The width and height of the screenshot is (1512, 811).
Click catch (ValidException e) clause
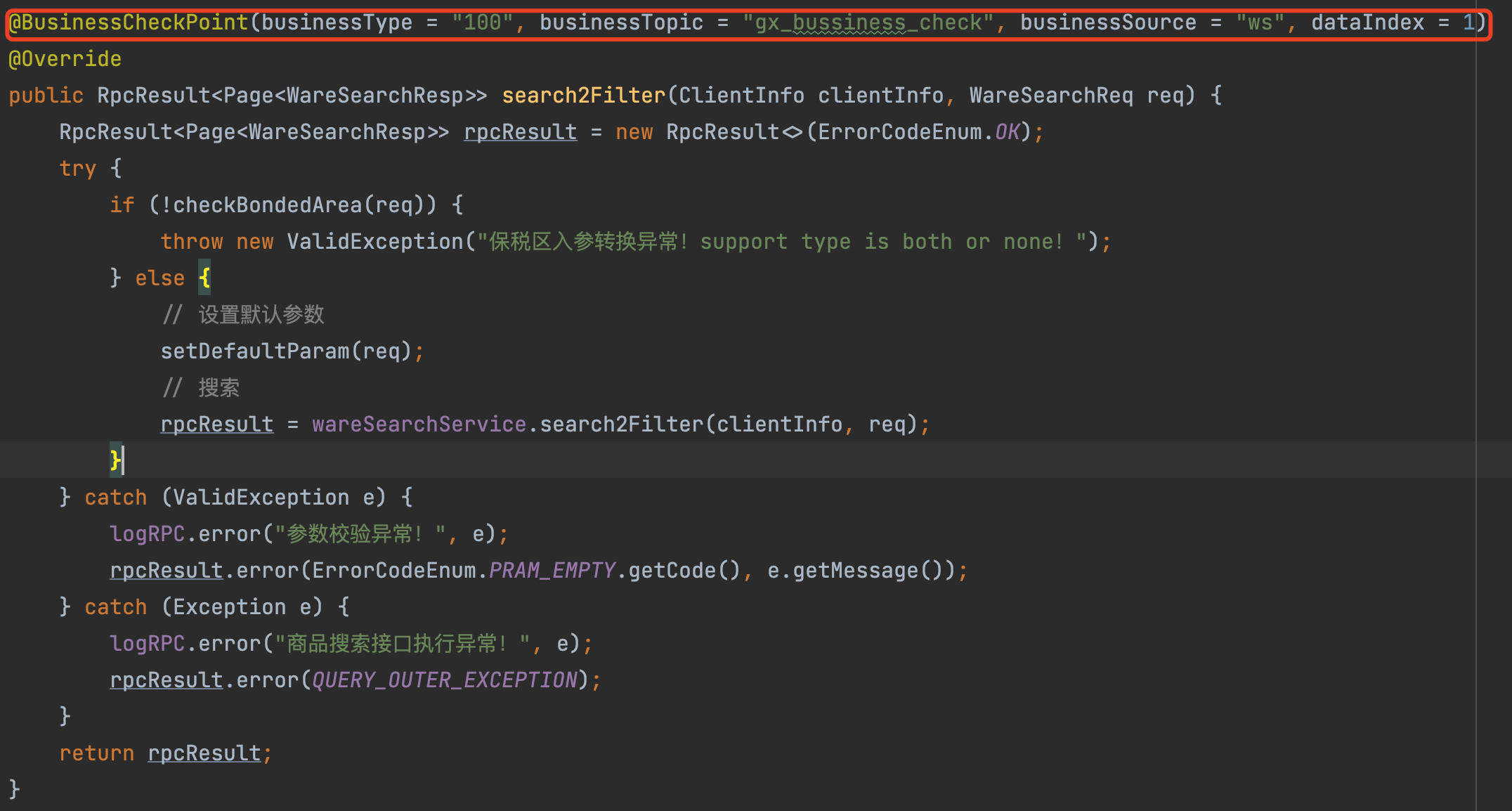coord(235,498)
